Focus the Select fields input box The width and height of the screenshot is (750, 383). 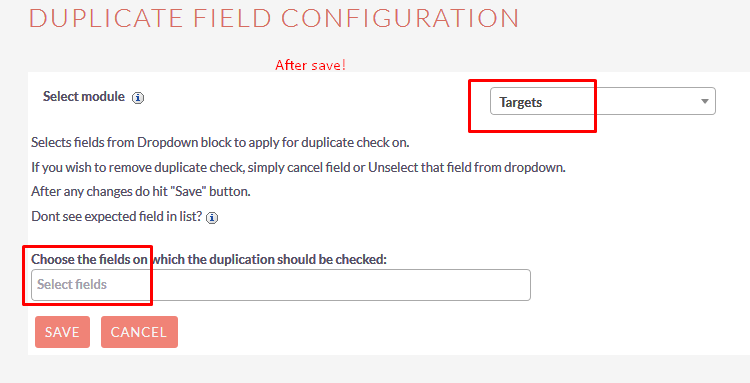281,285
